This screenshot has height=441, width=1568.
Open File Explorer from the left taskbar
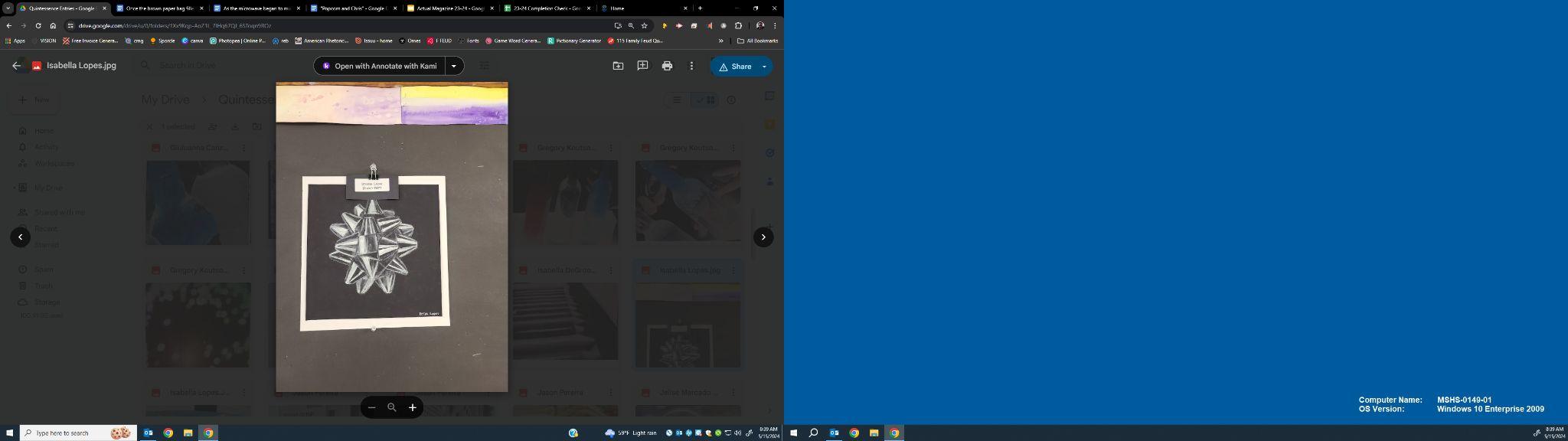(x=188, y=433)
